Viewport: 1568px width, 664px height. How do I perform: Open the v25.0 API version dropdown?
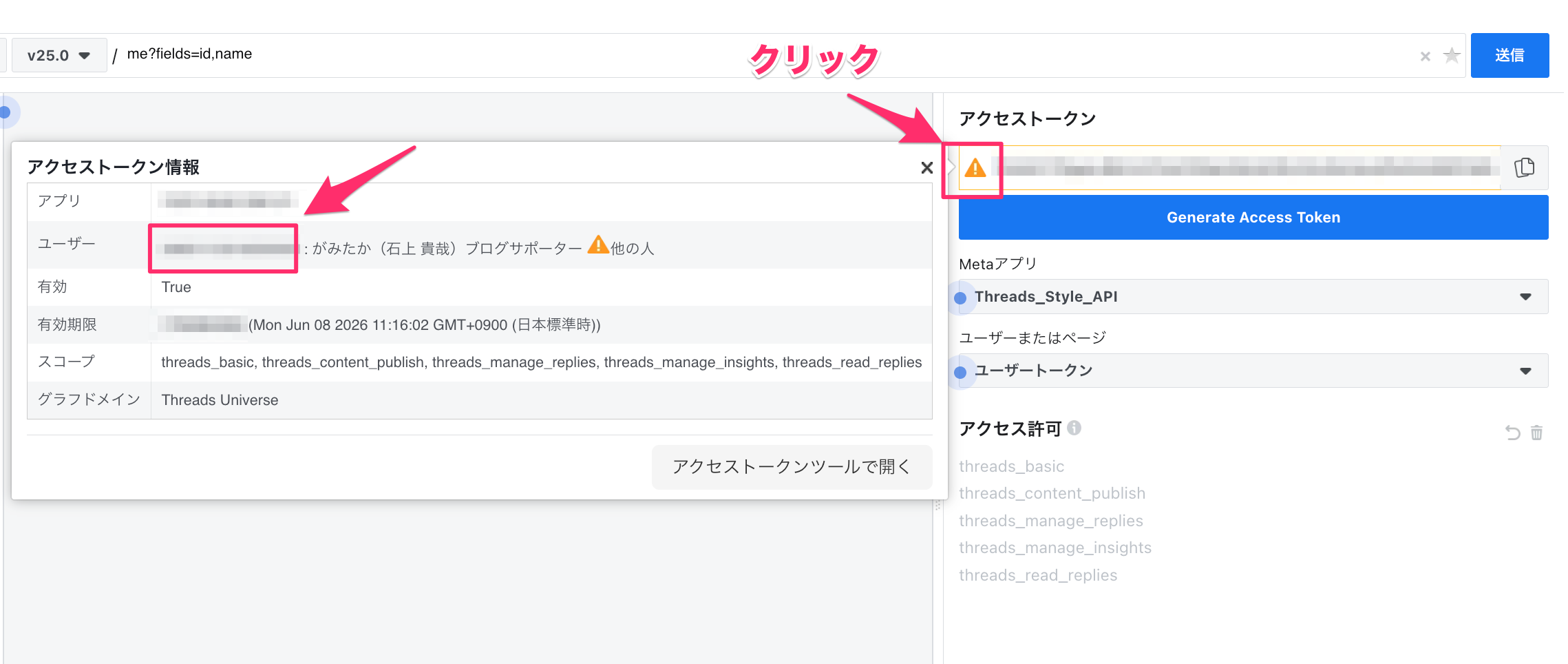[x=59, y=55]
